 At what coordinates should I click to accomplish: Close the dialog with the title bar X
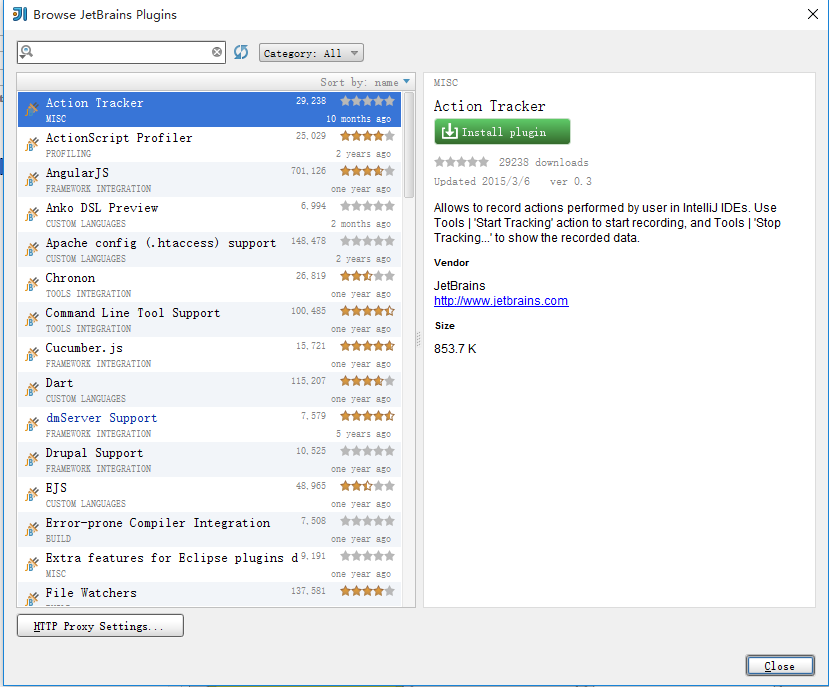point(813,14)
